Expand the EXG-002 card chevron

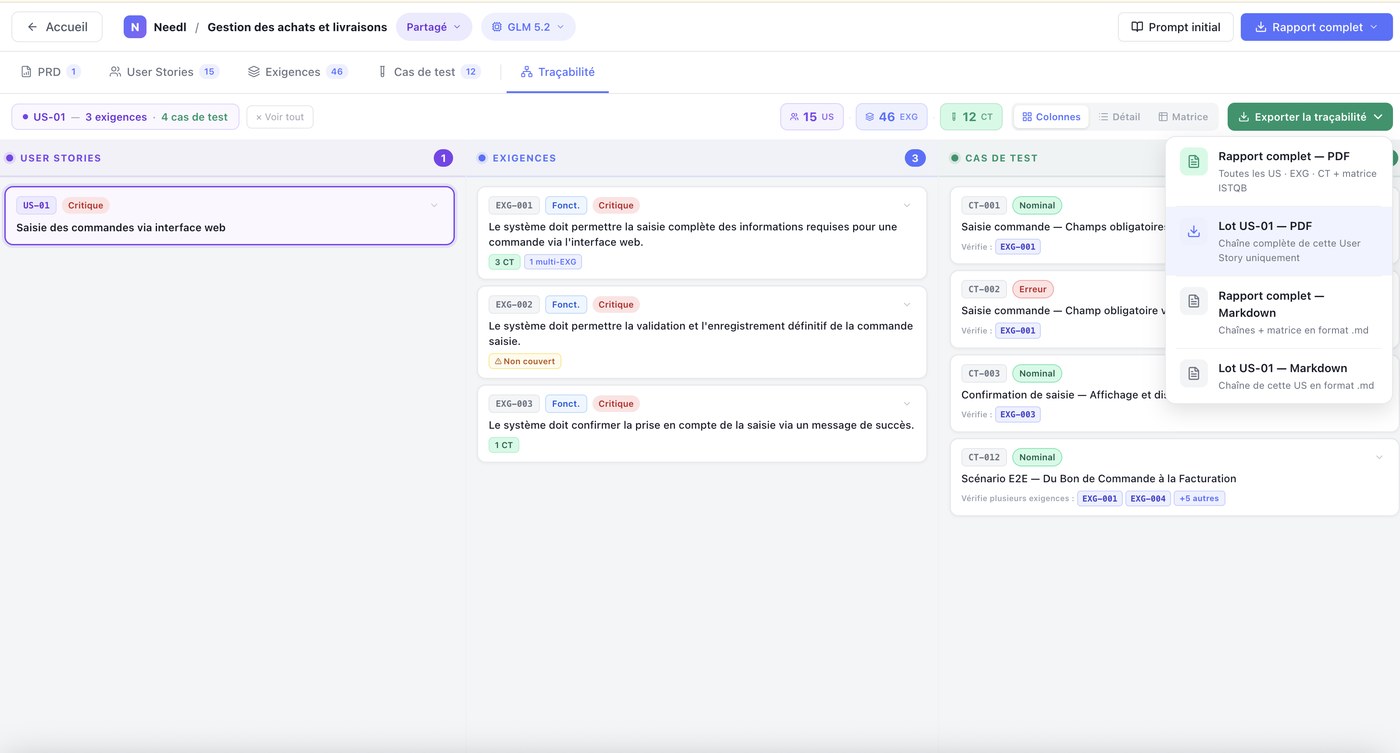coord(907,304)
